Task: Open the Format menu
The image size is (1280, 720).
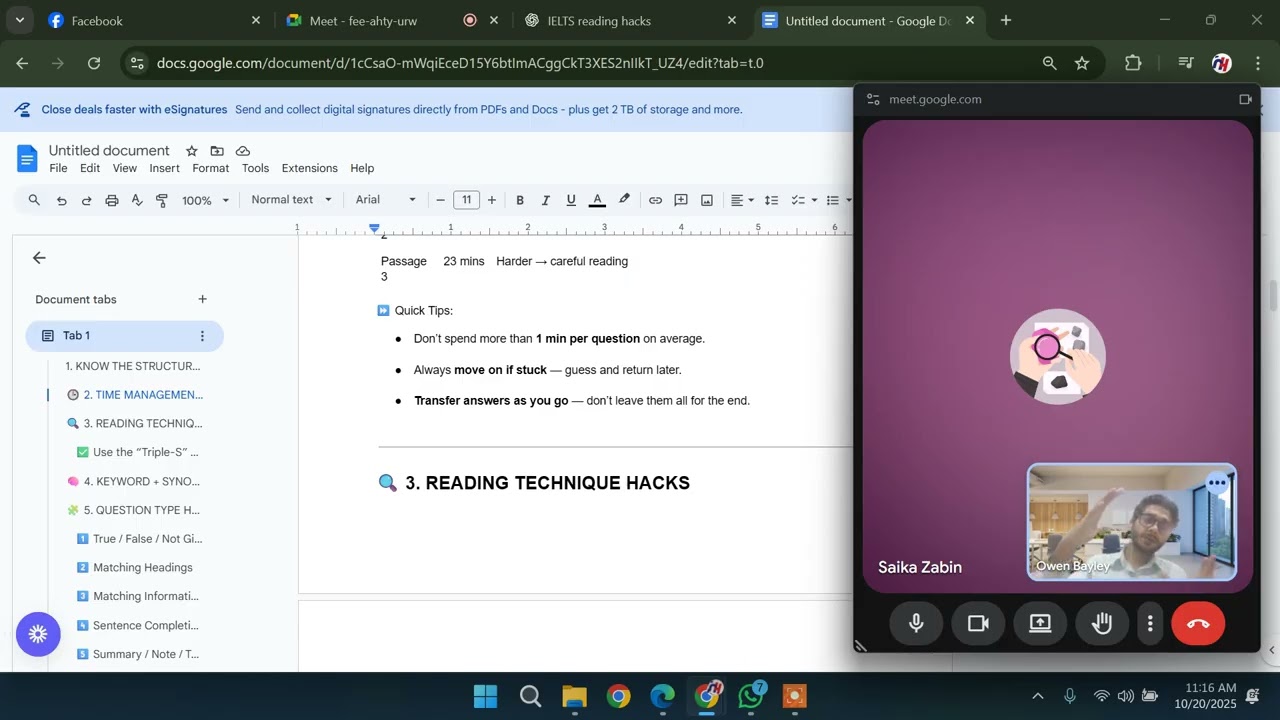Action: point(210,168)
